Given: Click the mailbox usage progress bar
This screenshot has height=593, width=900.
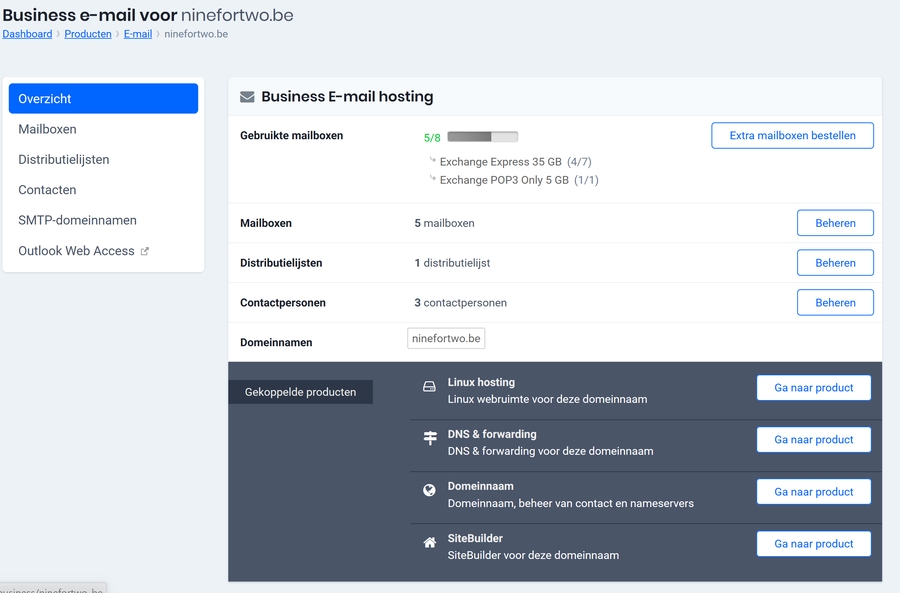Looking at the screenshot, I should pos(483,136).
